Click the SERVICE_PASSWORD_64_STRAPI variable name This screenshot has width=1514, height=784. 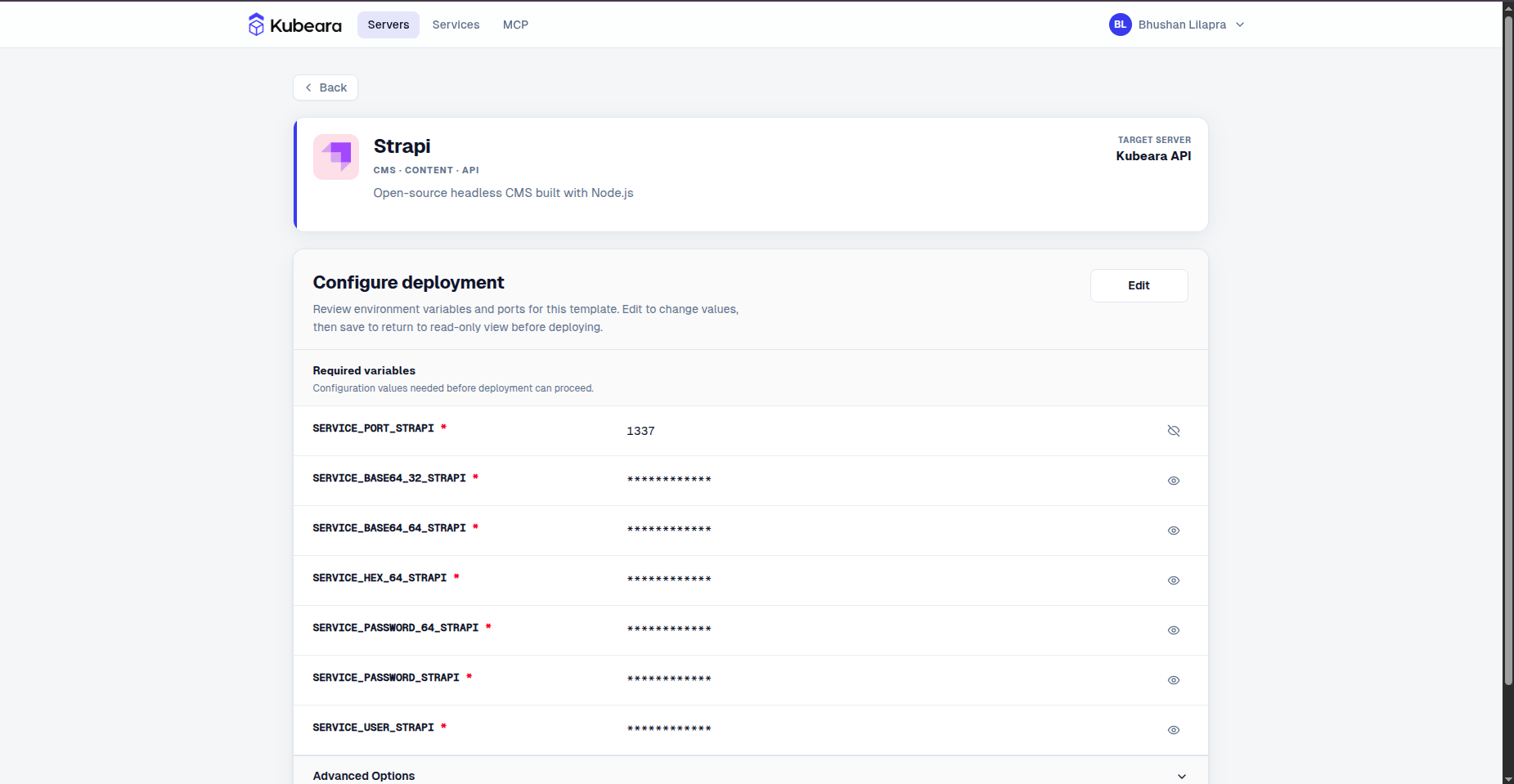click(x=396, y=628)
